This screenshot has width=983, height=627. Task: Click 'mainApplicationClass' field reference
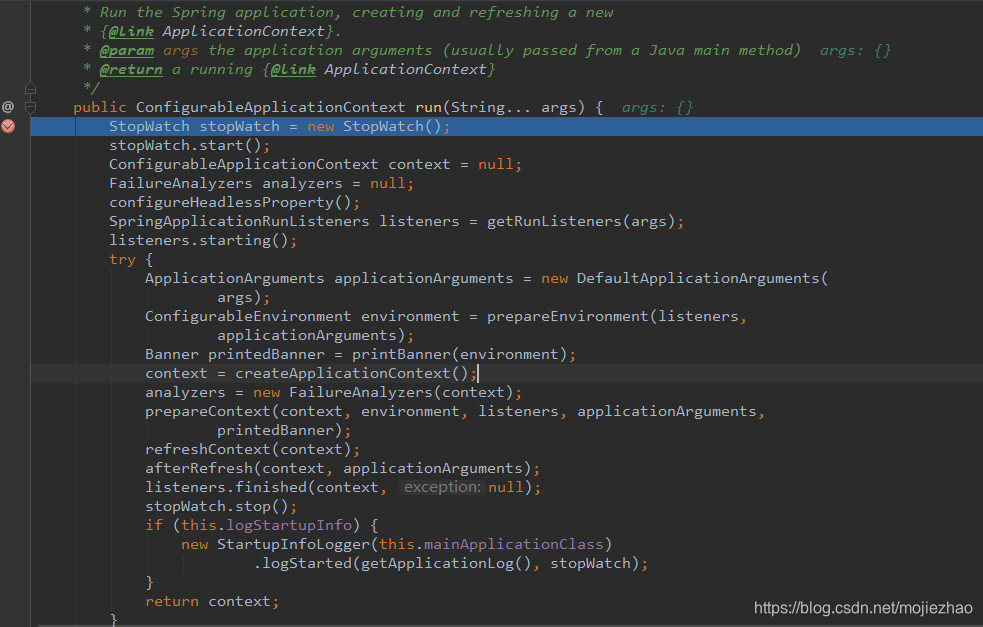(513, 544)
